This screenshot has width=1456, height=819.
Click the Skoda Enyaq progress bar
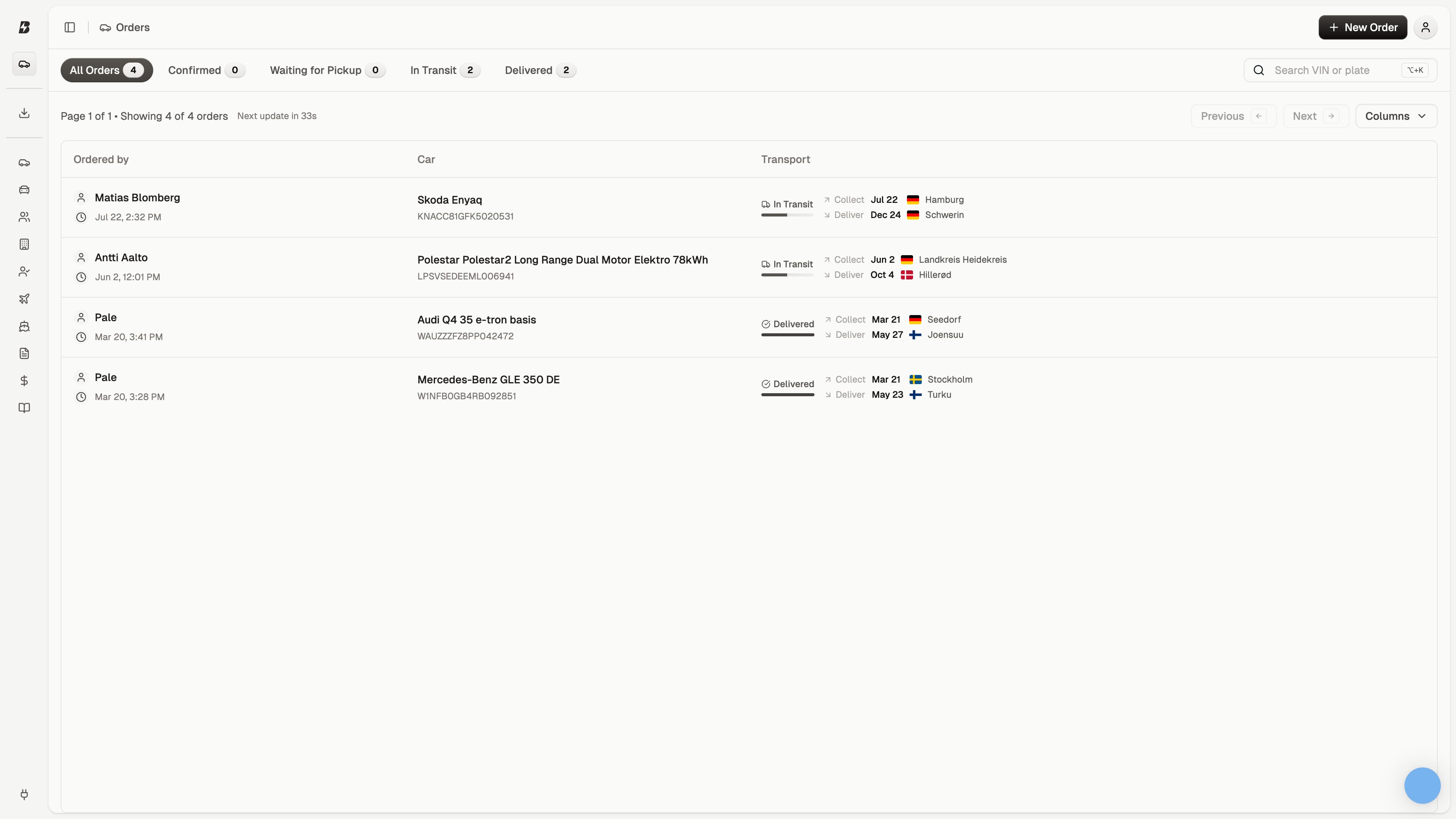[787, 215]
